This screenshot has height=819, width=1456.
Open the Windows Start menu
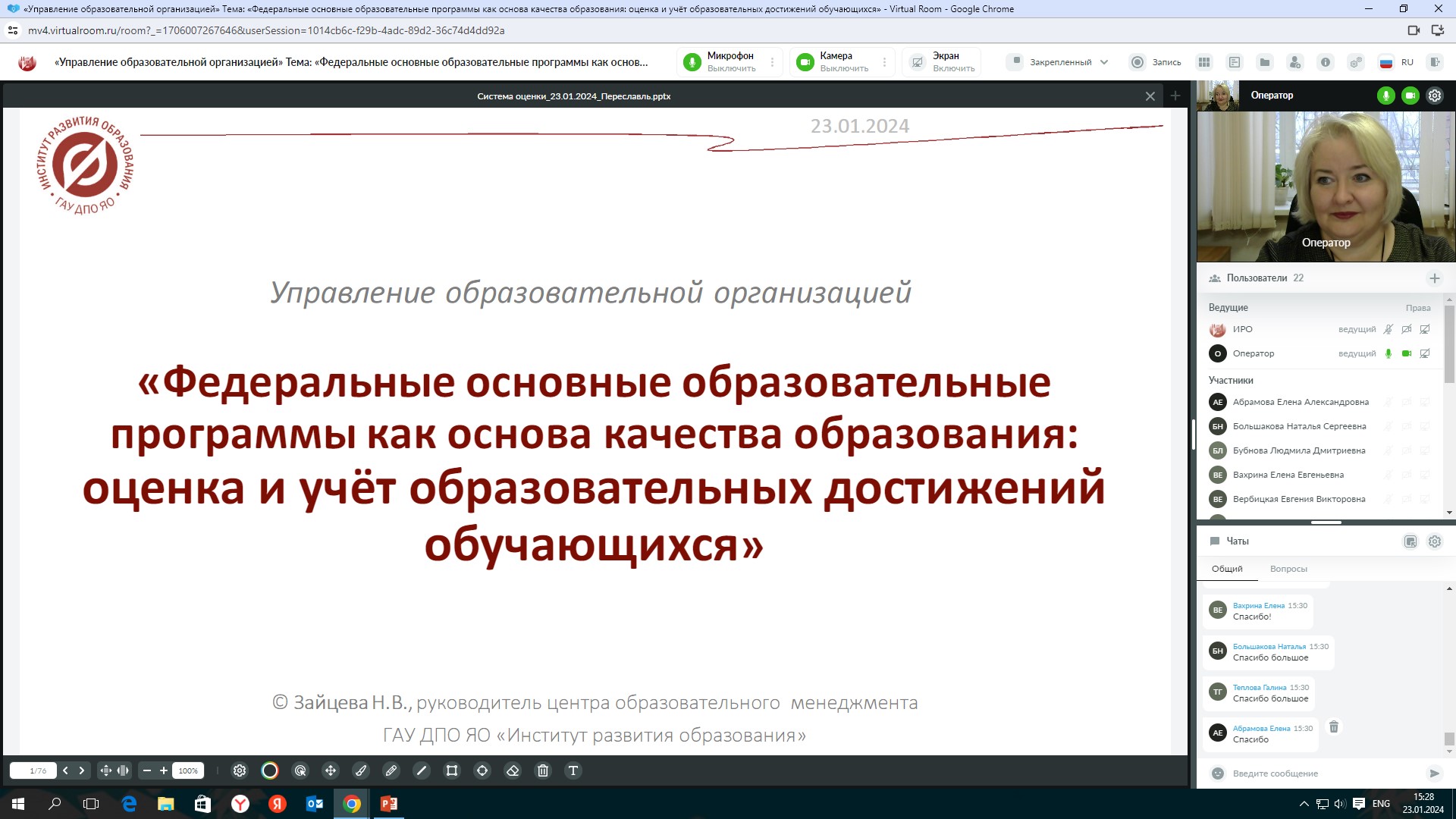pyautogui.click(x=18, y=804)
